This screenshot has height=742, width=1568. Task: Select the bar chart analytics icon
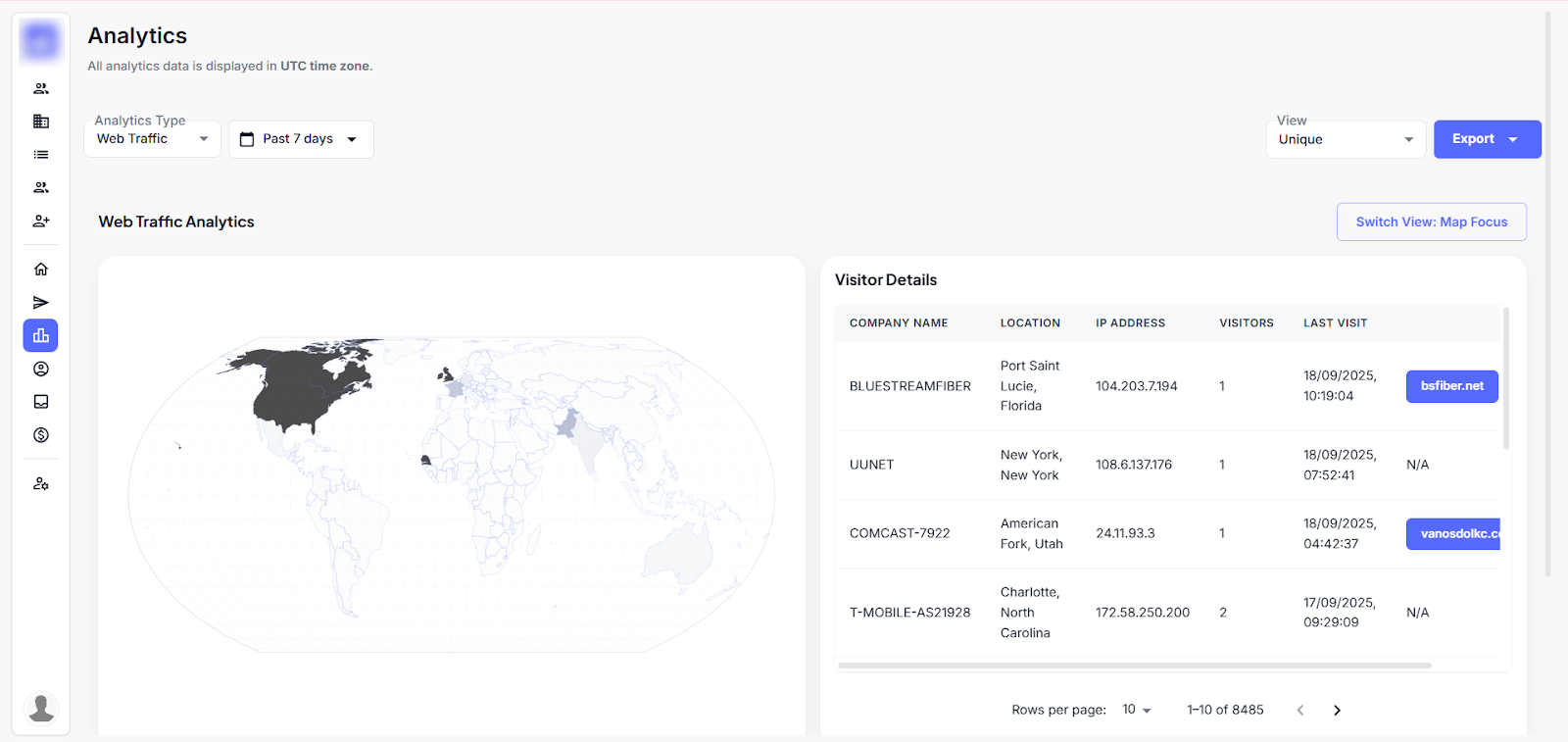[x=41, y=336]
